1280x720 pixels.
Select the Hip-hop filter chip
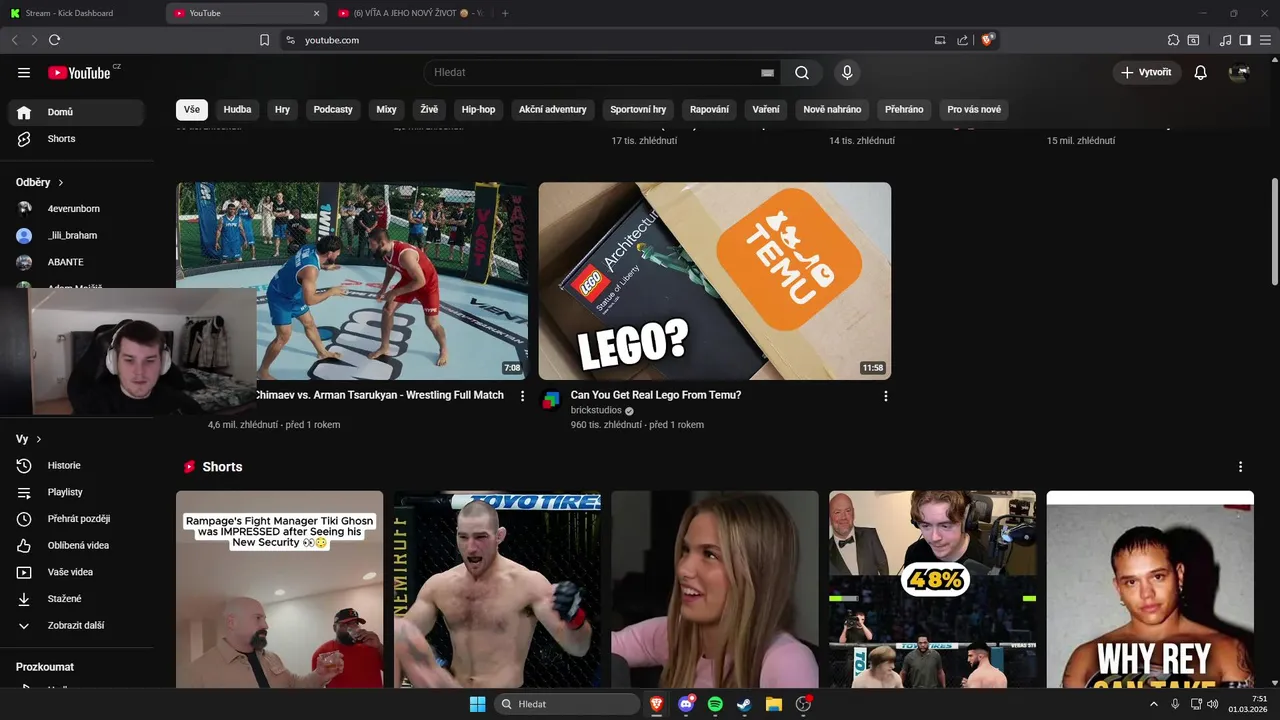point(478,110)
